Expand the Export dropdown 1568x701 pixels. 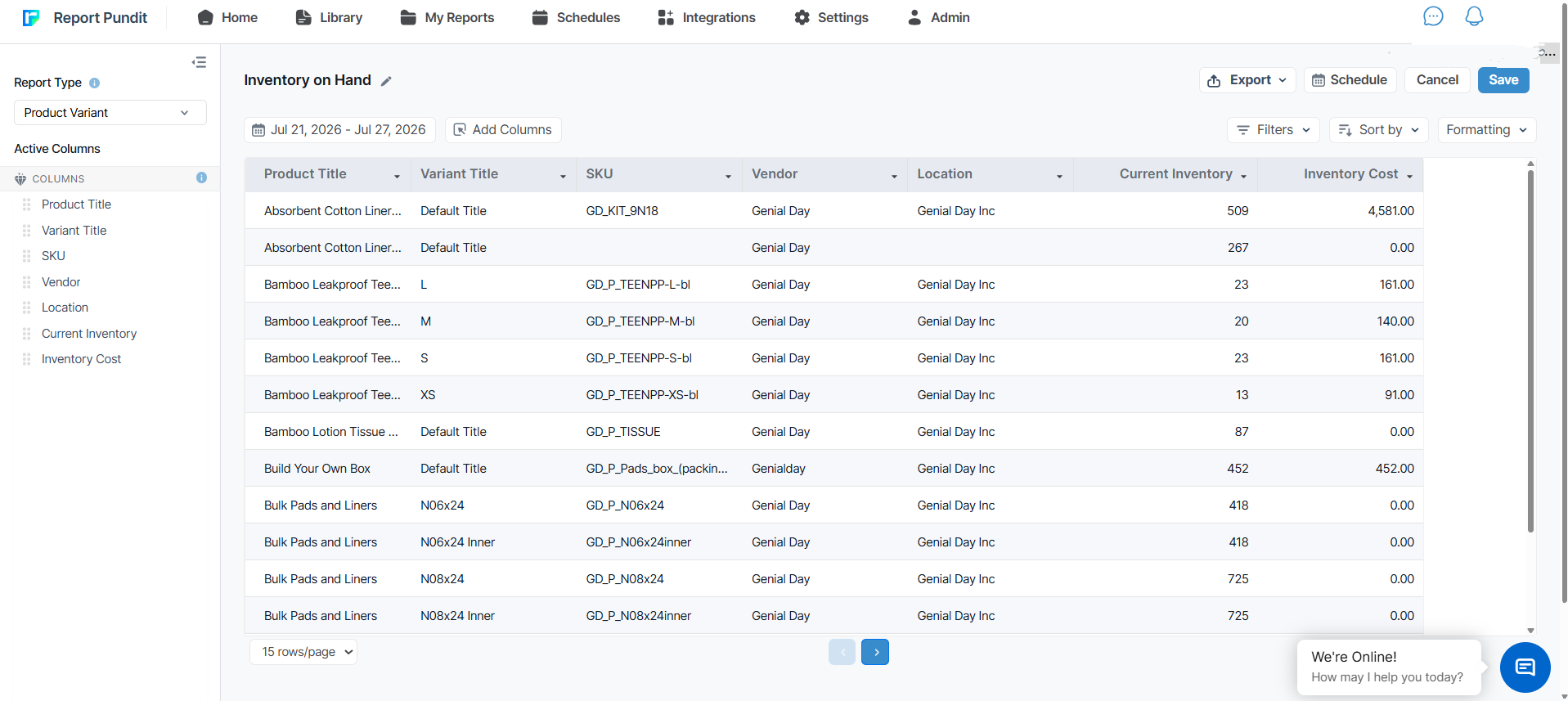click(x=1247, y=80)
